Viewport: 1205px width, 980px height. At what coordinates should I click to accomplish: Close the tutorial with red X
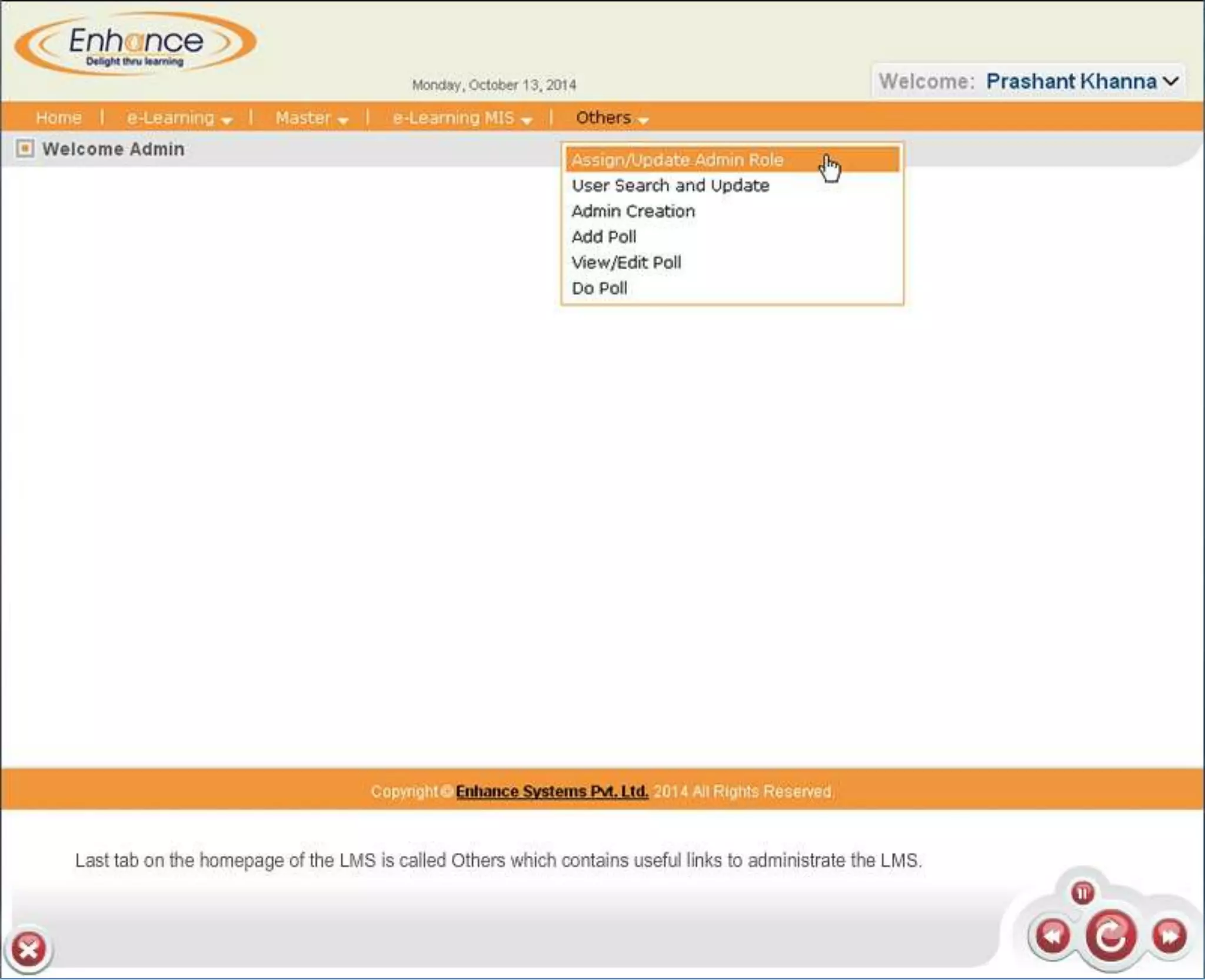pyautogui.click(x=28, y=949)
